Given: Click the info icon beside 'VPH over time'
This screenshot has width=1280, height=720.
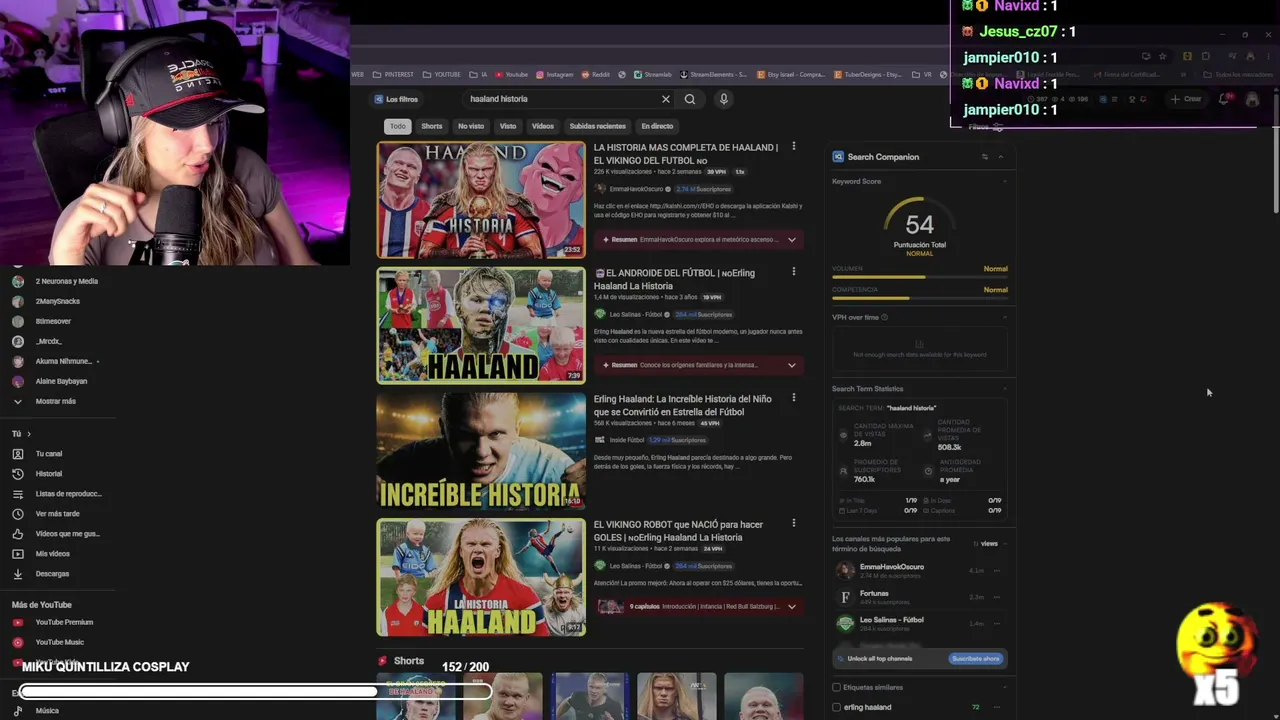Looking at the screenshot, I should coord(885,317).
